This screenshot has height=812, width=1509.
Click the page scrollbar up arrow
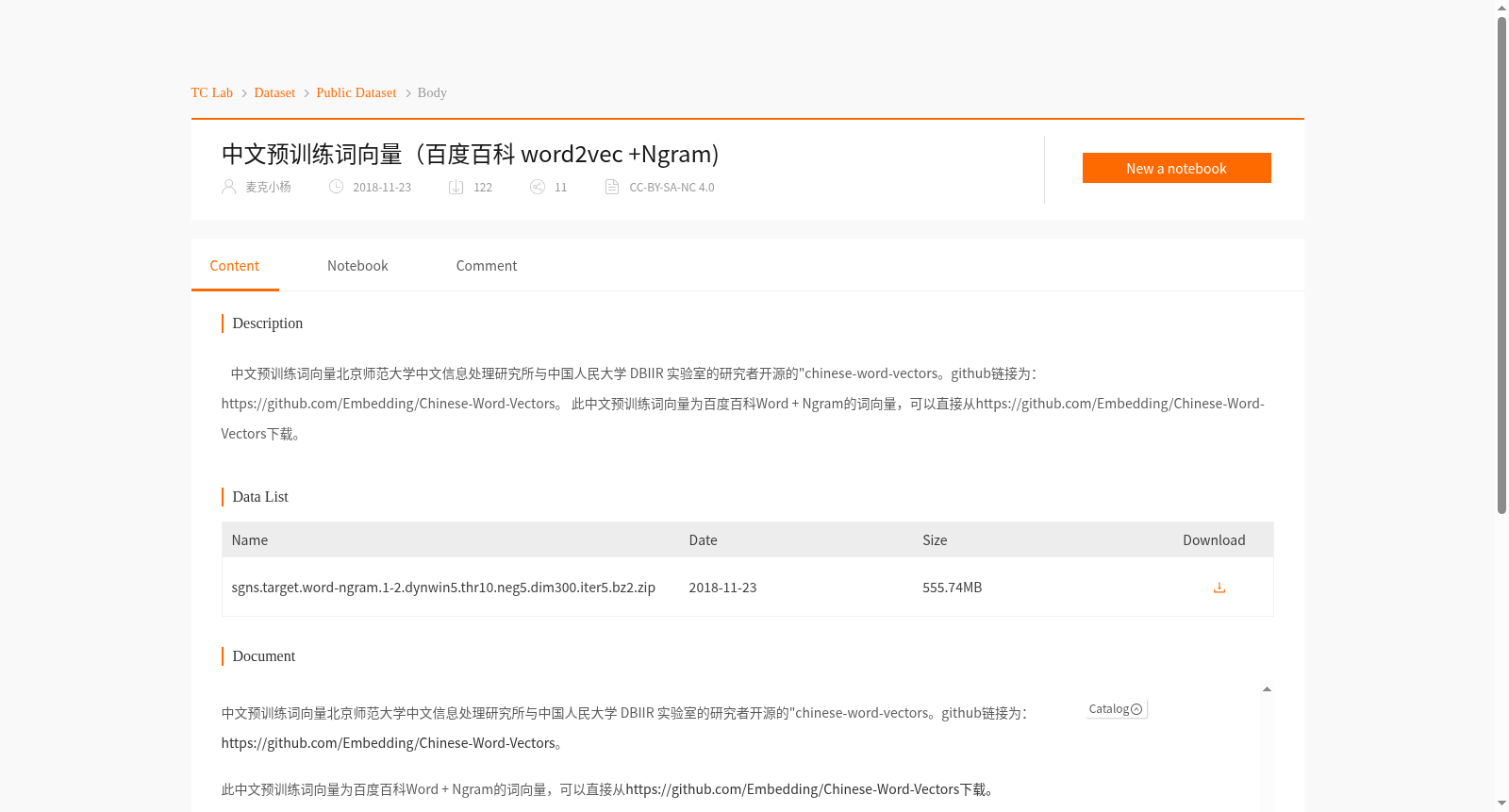point(1501,8)
